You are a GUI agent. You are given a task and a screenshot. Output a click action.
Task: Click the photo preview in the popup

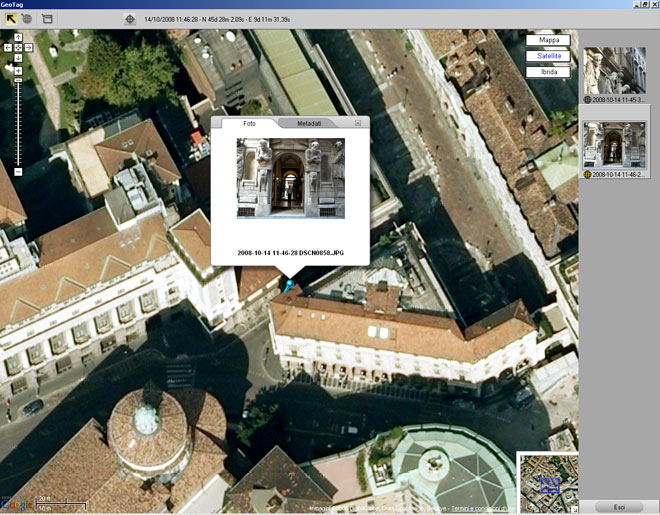pos(290,178)
